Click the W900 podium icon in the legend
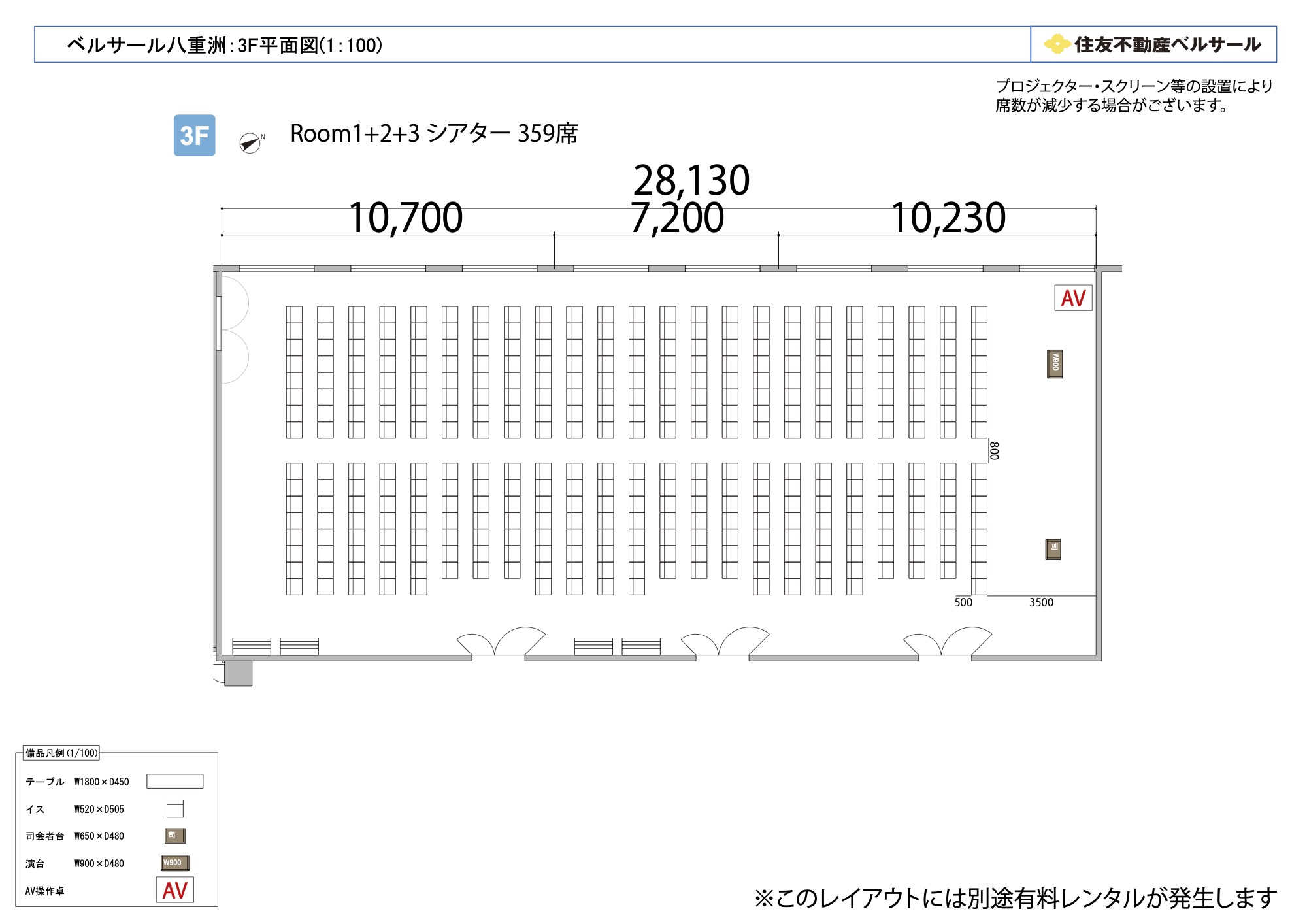The height and width of the screenshot is (924, 1307). (174, 863)
